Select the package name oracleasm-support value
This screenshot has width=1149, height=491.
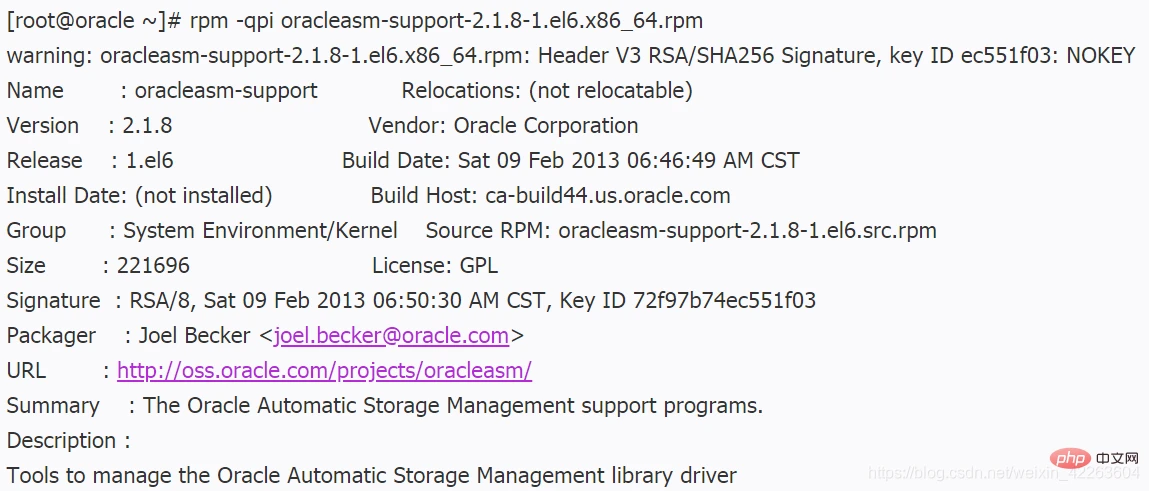tap(226, 90)
